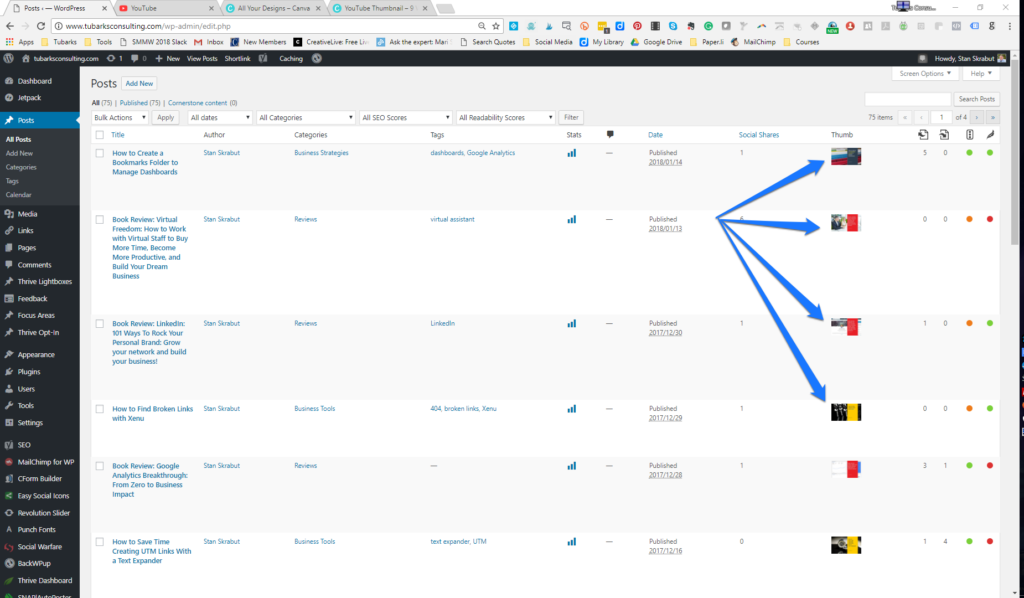Click the search posts input field

(907, 99)
